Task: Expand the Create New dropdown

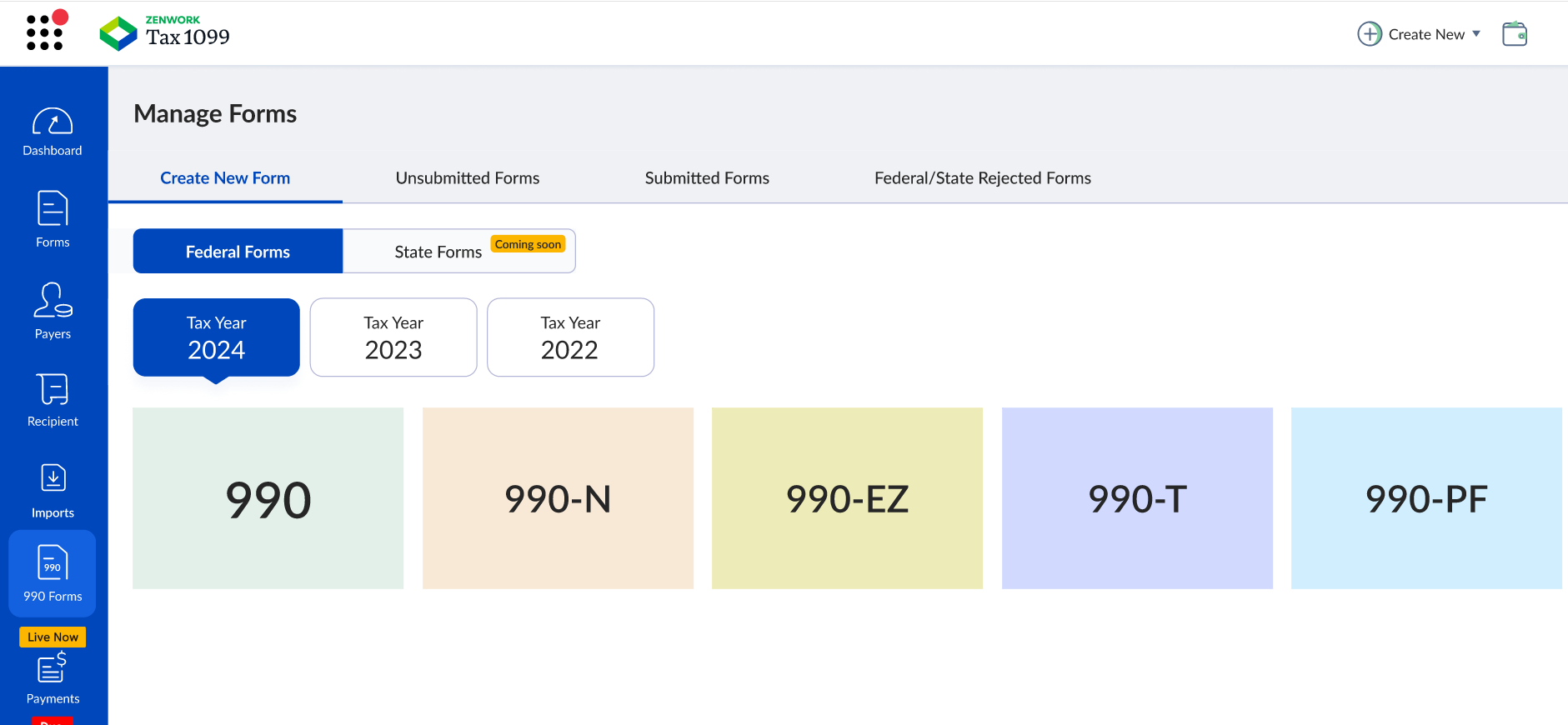Action: coord(1419,34)
